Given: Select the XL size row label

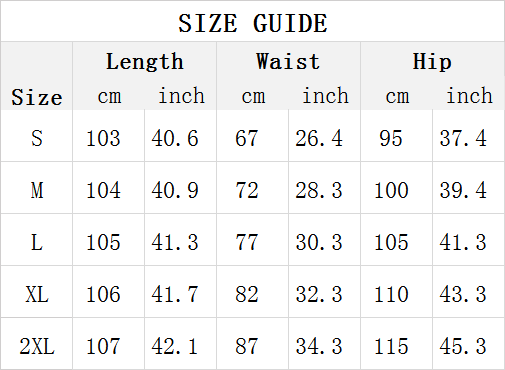Looking at the screenshot, I should click(x=37, y=294).
